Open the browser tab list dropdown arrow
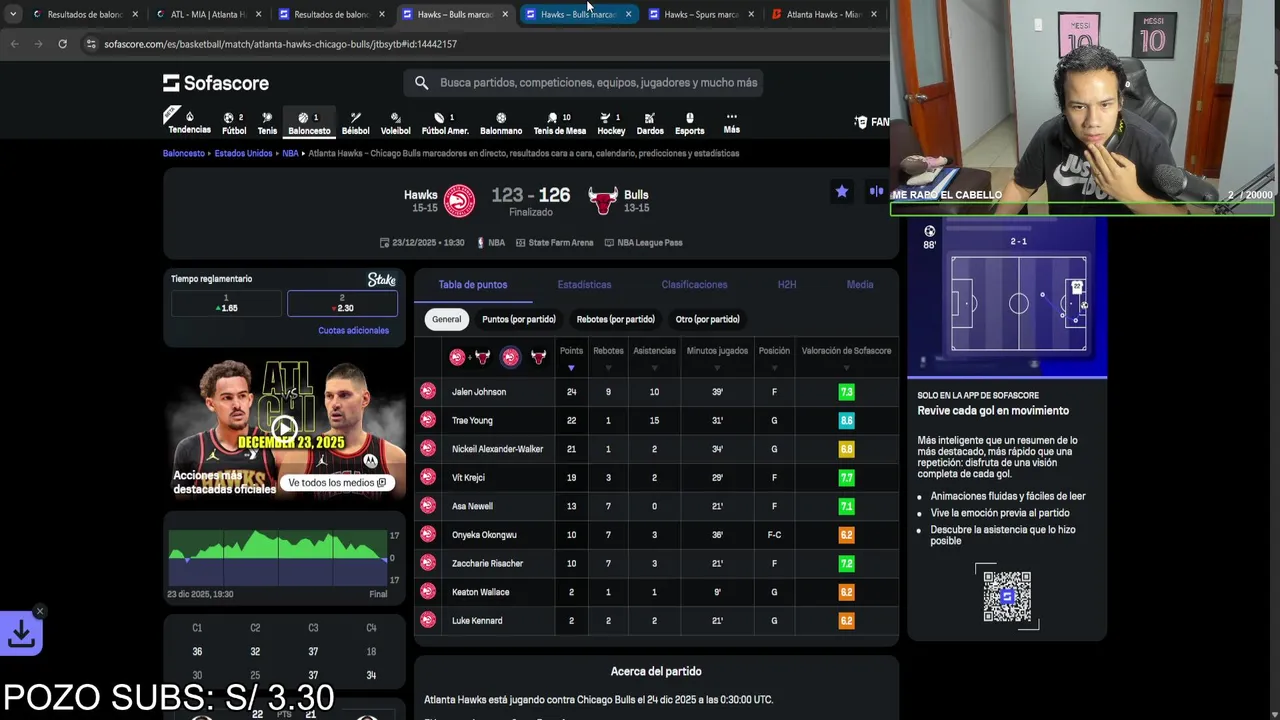This screenshot has height=720, width=1280. pyautogui.click(x=13, y=14)
